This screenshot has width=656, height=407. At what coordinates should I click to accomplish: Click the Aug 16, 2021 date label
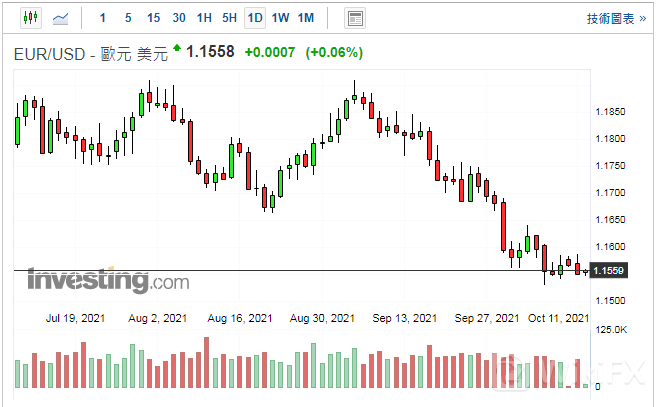pyautogui.click(x=240, y=318)
